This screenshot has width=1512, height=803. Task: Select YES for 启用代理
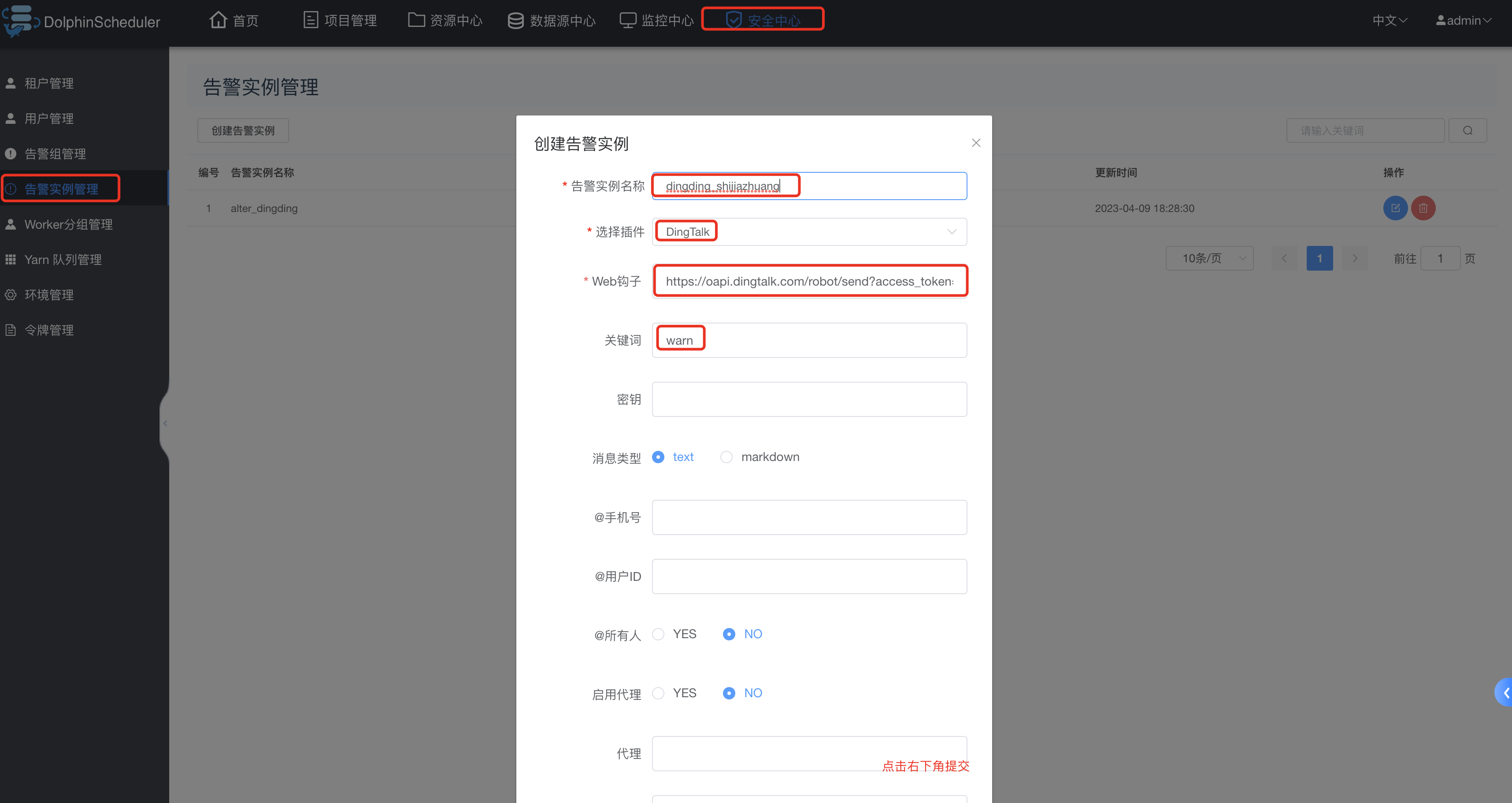click(659, 693)
